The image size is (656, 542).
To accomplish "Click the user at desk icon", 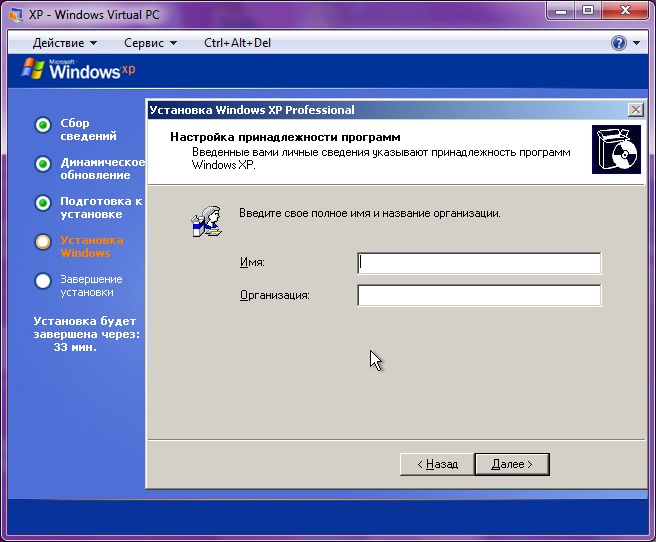I will click(207, 222).
